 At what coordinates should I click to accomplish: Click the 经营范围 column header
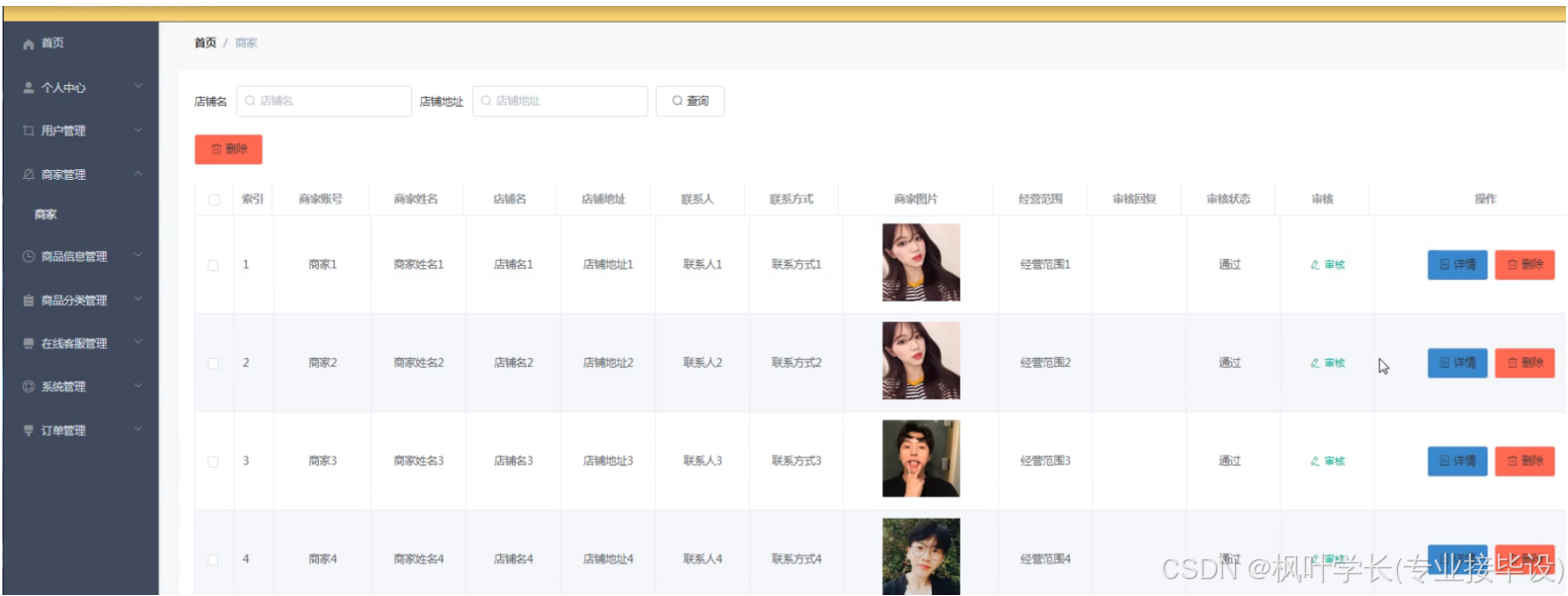click(1040, 200)
